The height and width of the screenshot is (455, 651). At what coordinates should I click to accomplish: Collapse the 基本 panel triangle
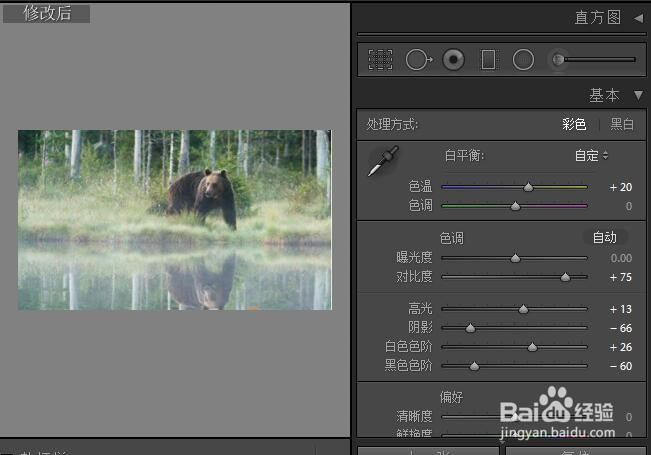click(639, 95)
